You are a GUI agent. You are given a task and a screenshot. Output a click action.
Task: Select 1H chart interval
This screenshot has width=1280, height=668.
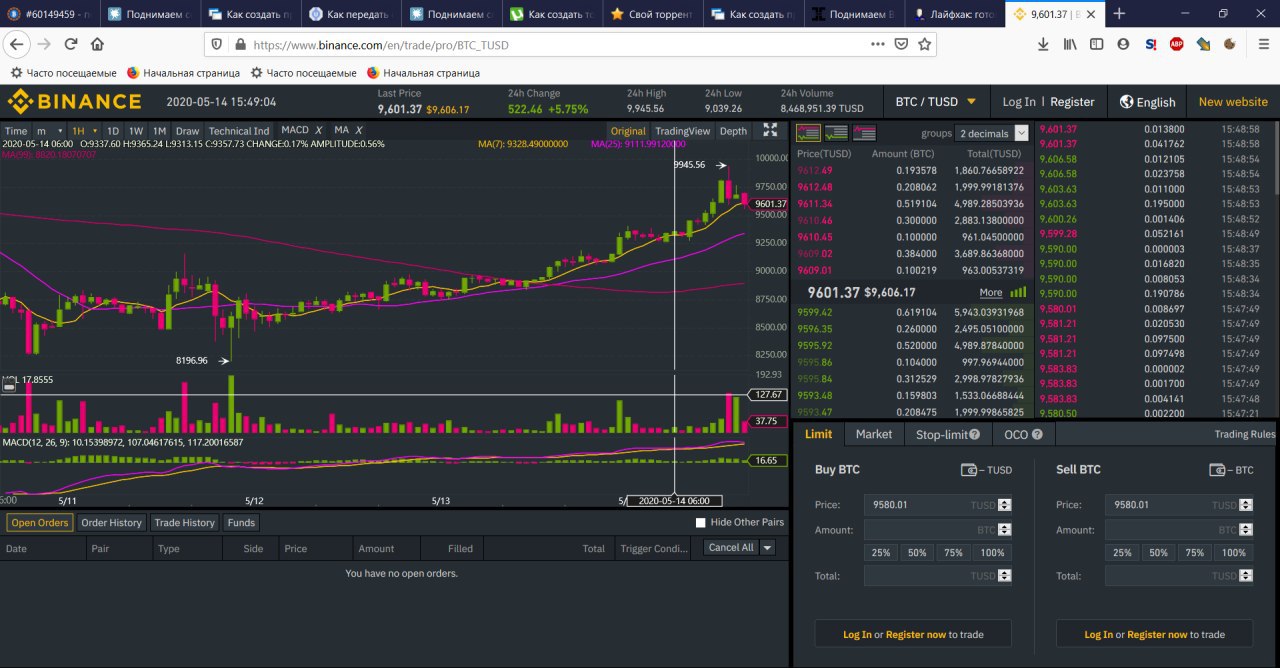coord(78,131)
